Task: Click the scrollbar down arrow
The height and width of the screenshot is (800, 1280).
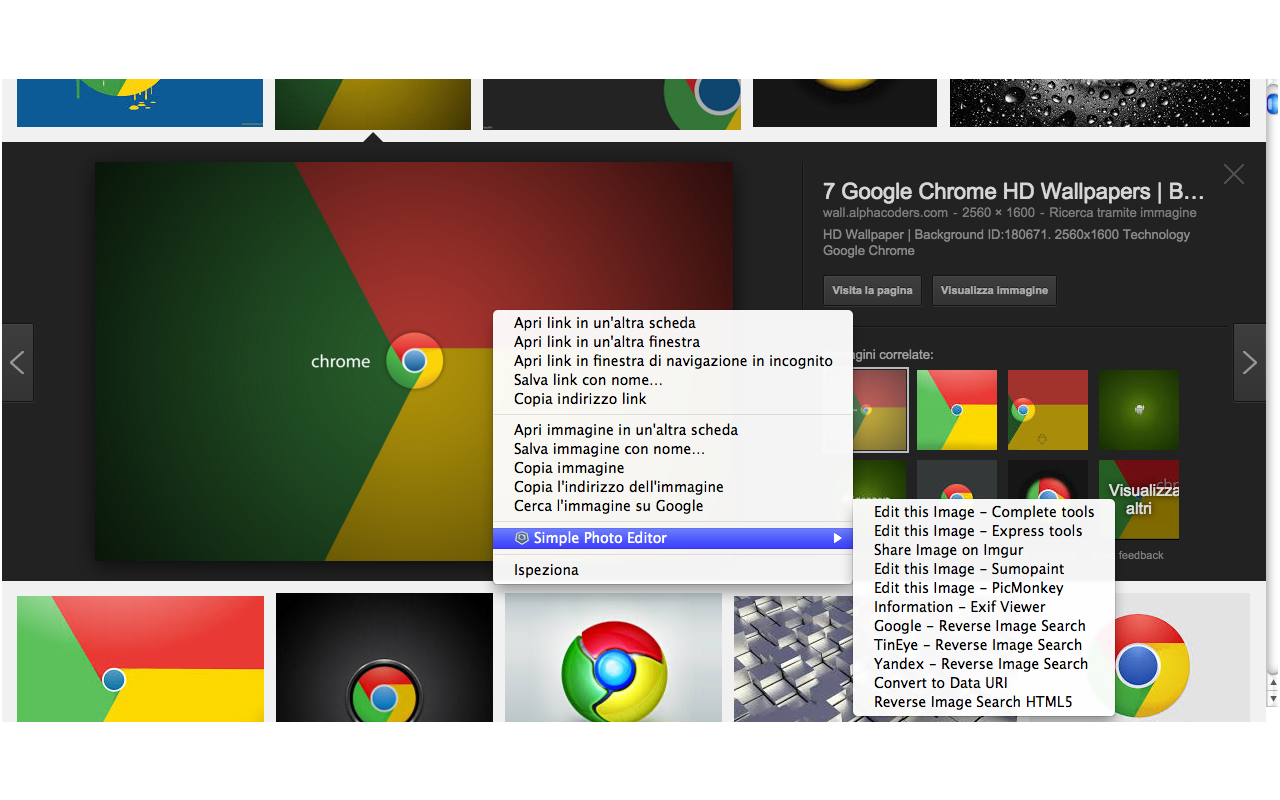Action: tap(1273, 698)
